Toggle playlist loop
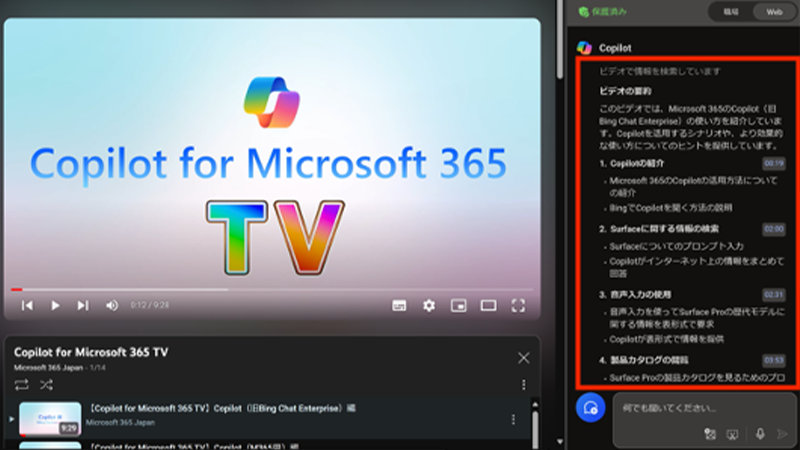 [22, 384]
